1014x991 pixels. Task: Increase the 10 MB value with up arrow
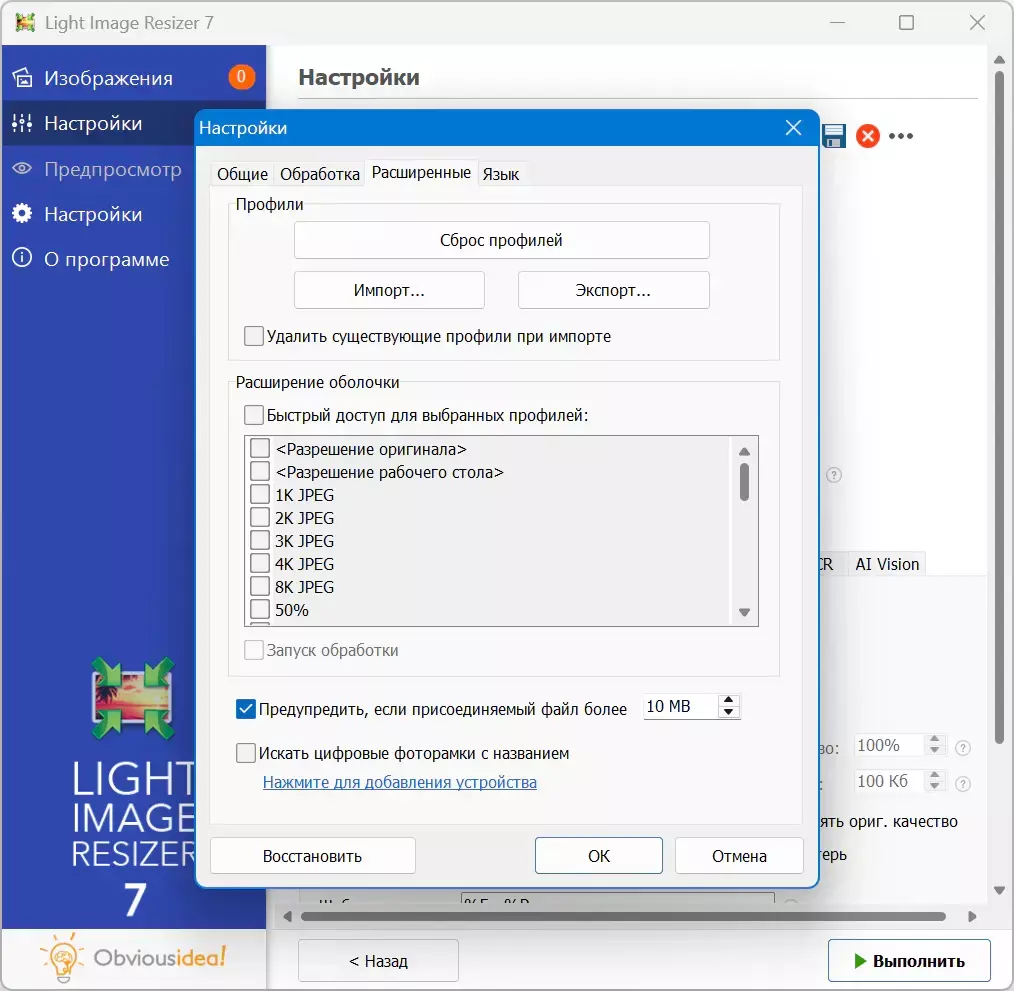coord(730,701)
